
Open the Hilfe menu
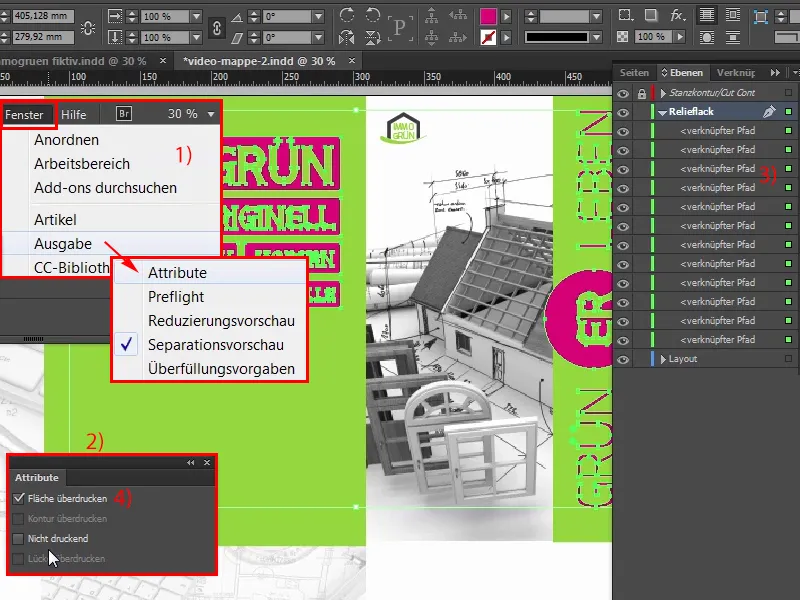coord(73,114)
